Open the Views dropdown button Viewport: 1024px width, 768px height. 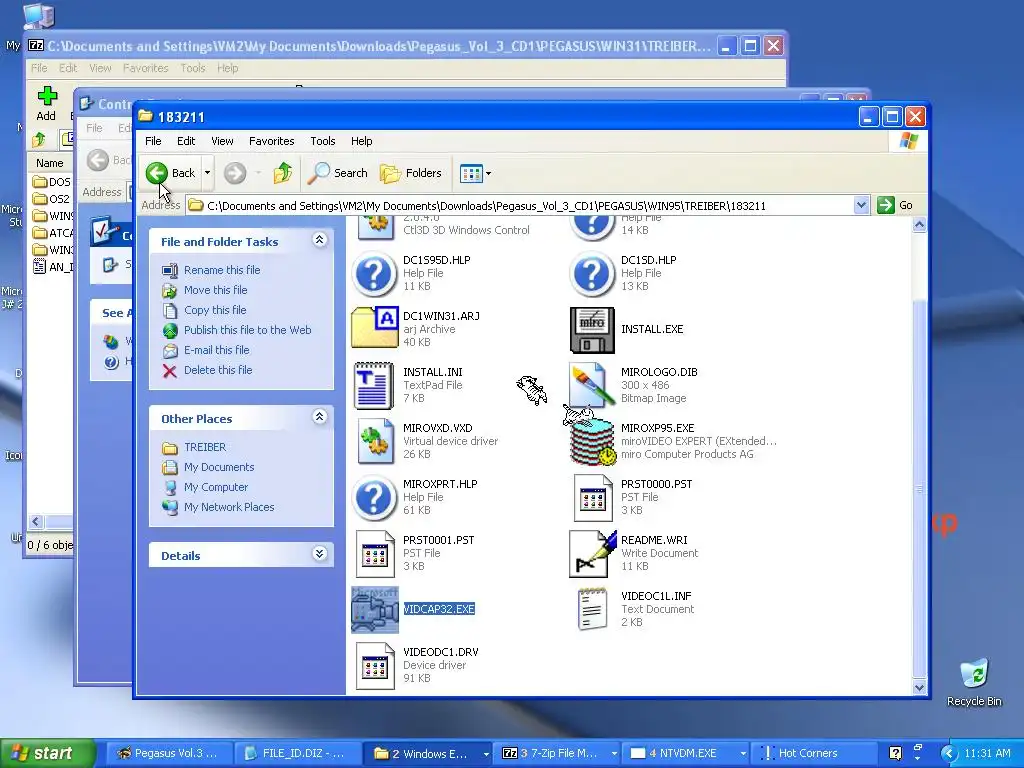[475, 173]
